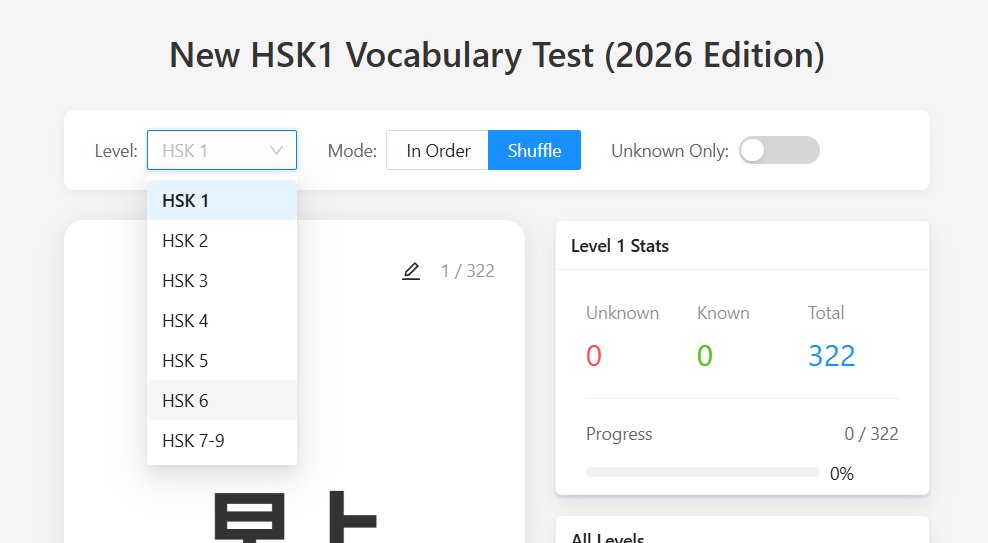Select Shuffle mode

pyautogui.click(x=534, y=151)
